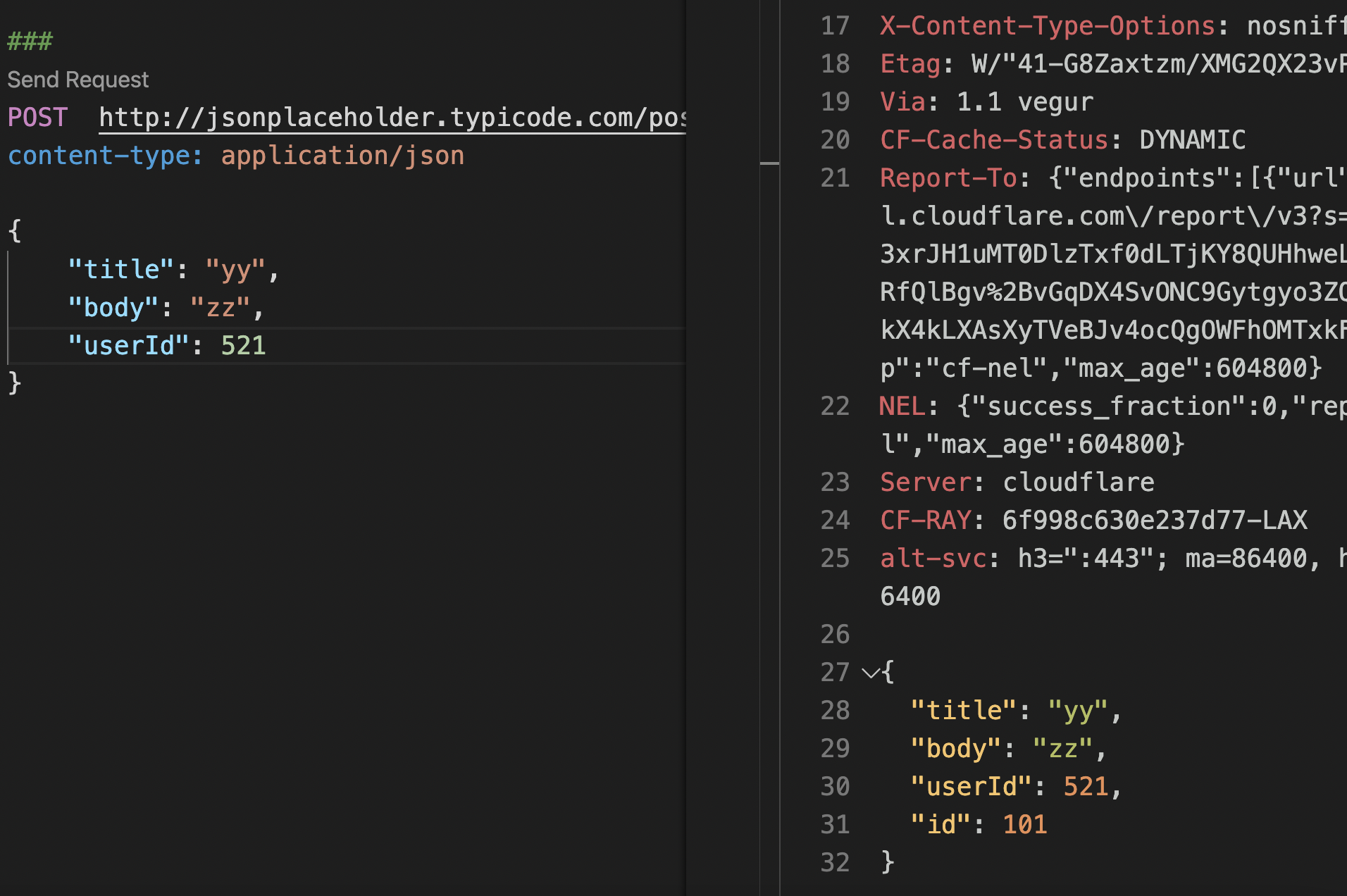Click the Report-To response header

948,178
